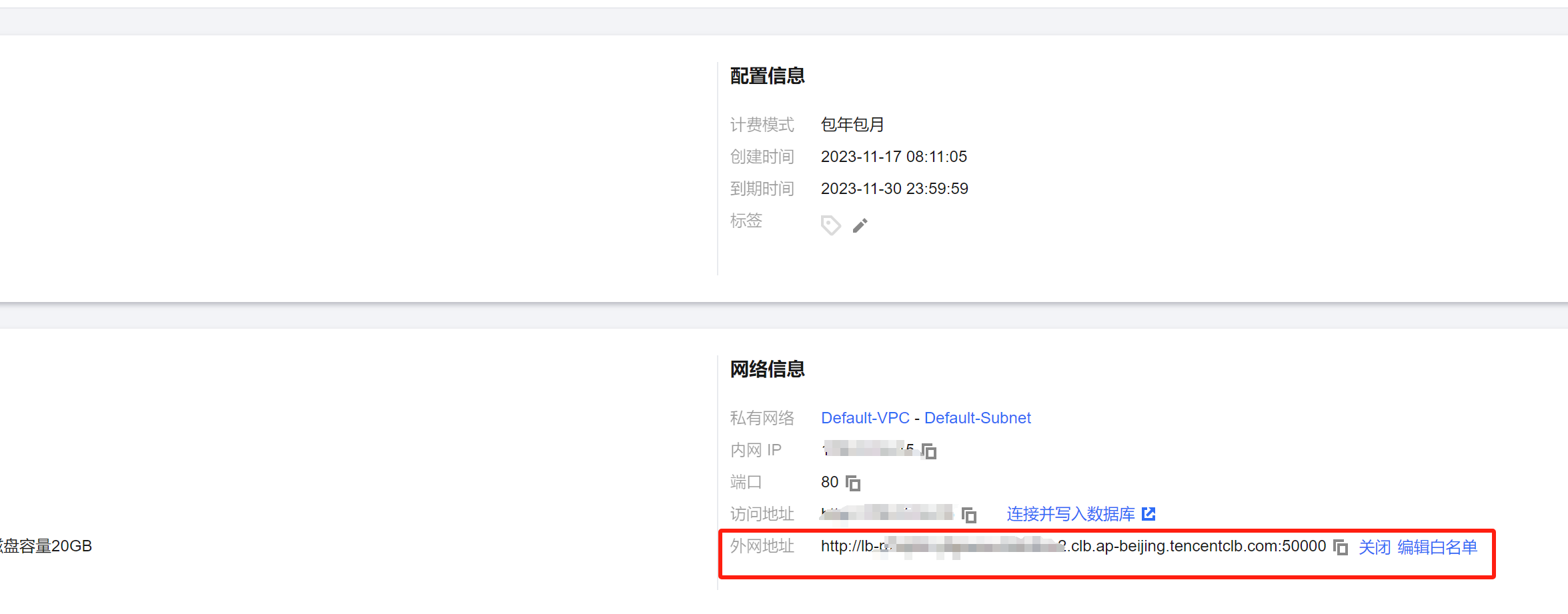Click the port value 80
The height and width of the screenshot is (614, 1568).
(x=830, y=482)
